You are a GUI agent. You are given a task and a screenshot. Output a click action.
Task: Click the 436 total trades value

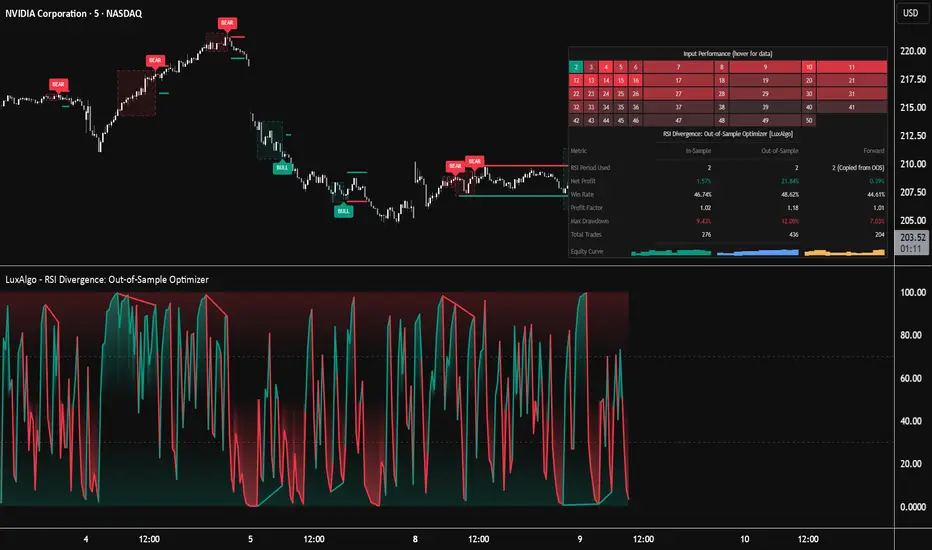coord(794,235)
